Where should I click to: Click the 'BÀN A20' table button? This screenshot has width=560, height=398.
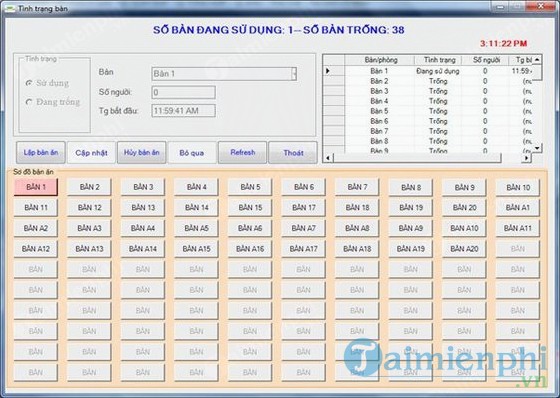coord(464,249)
